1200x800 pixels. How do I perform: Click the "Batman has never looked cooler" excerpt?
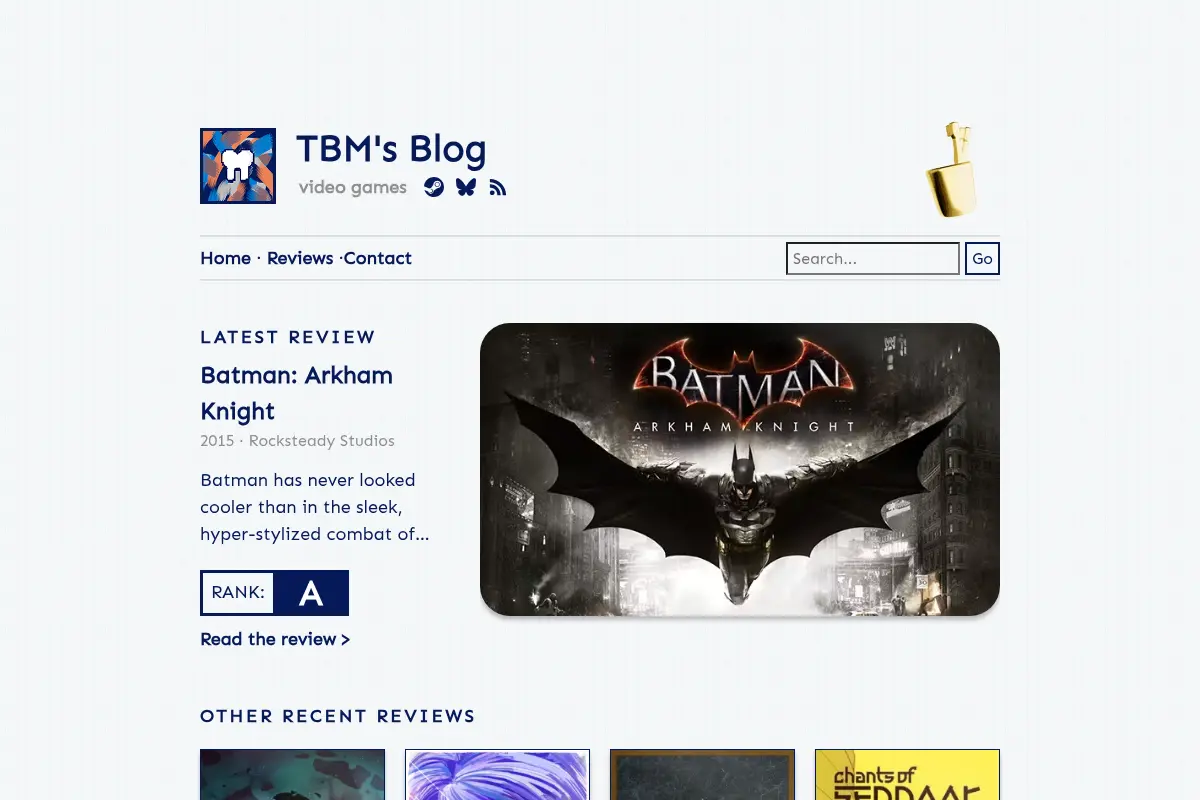pyautogui.click(x=315, y=507)
